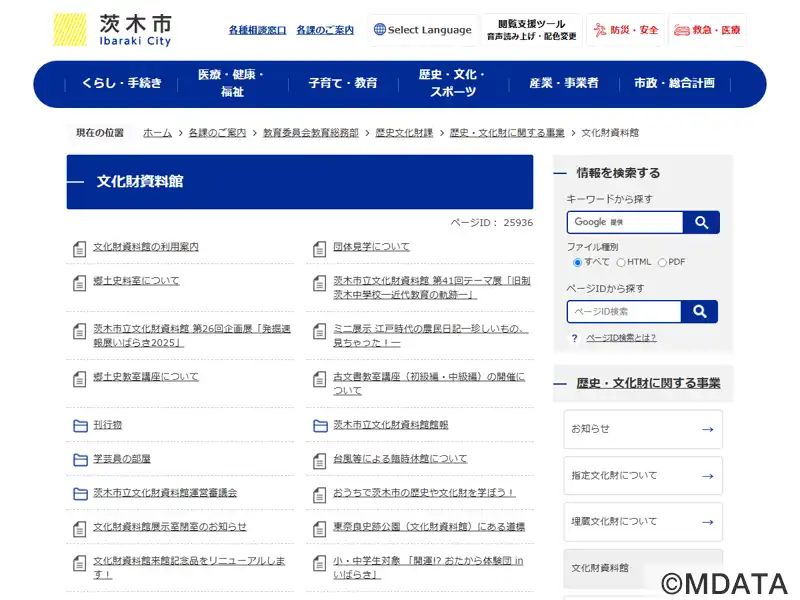The height and width of the screenshot is (600, 800).
Task: Click the page ID search input field
Action: 624,312
